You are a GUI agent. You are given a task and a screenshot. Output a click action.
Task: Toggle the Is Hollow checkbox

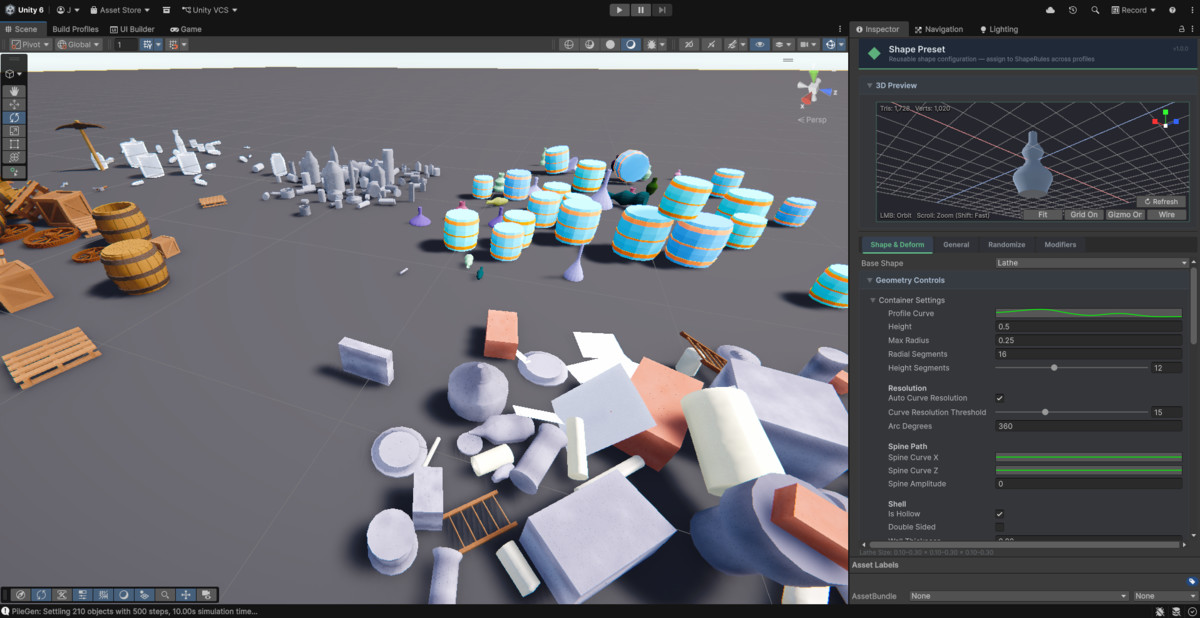point(1000,514)
